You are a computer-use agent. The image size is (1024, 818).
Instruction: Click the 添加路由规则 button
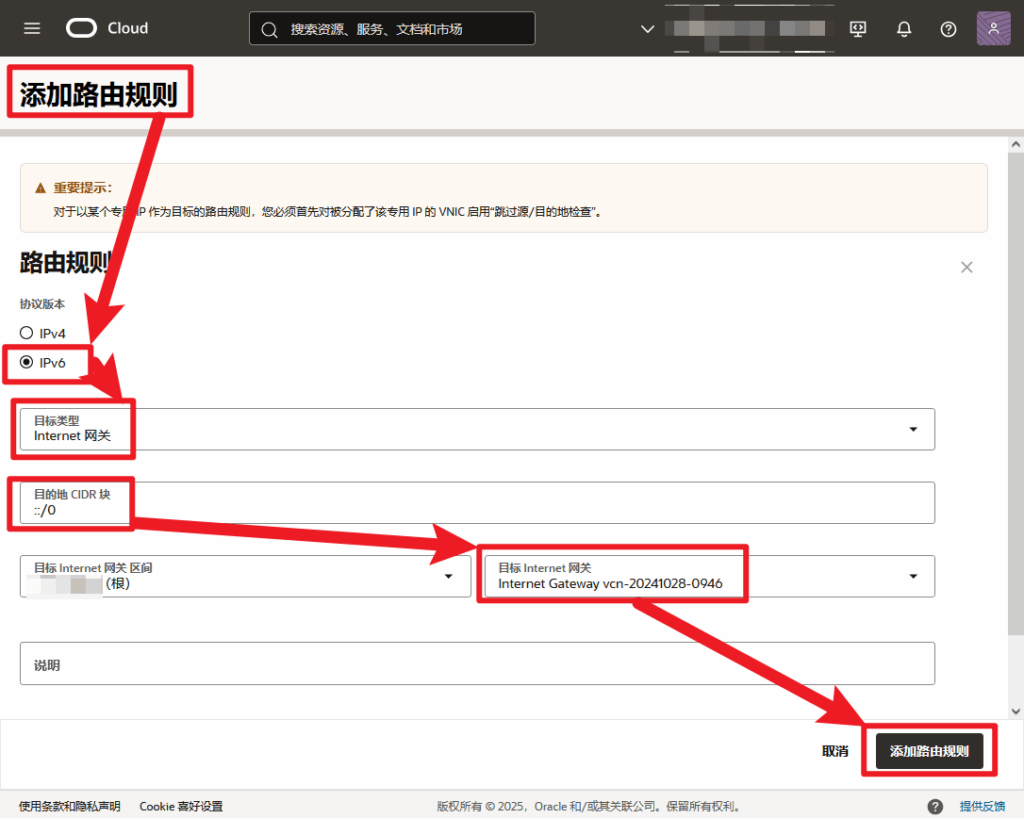[x=929, y=751]
